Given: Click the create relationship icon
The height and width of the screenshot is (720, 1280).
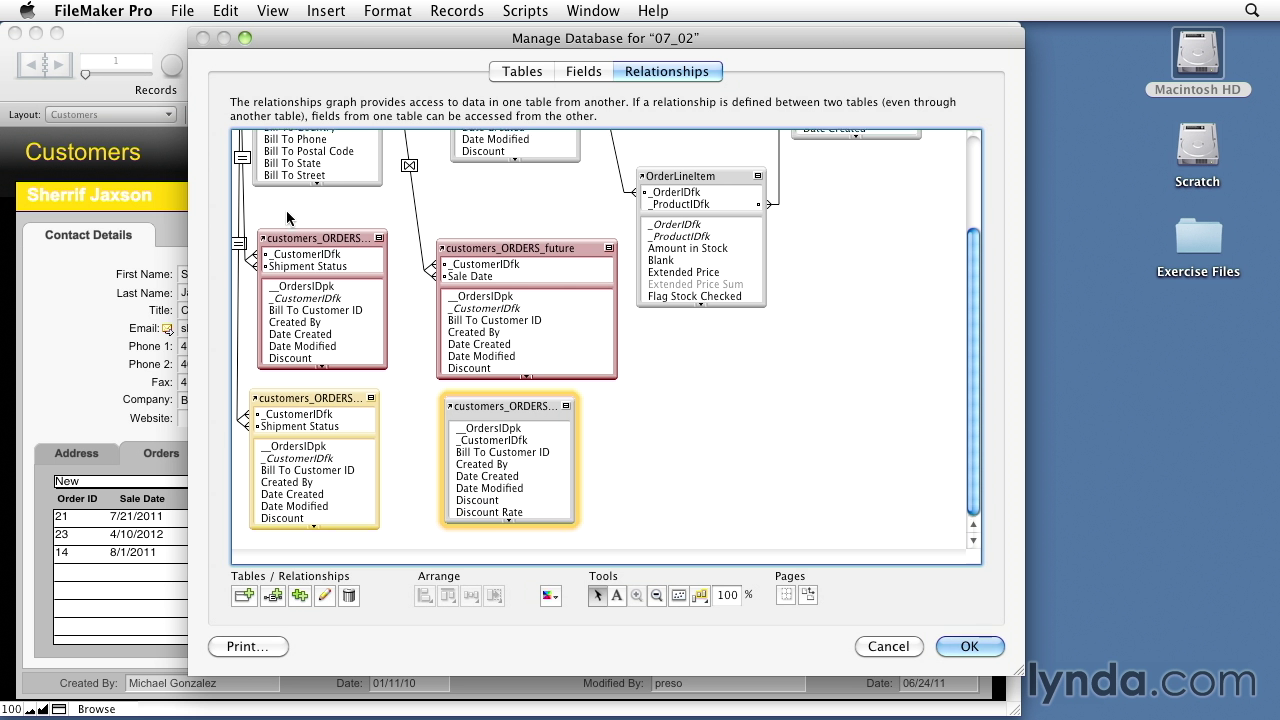Looking at the screenshot, I should click(x=272, y=595).
